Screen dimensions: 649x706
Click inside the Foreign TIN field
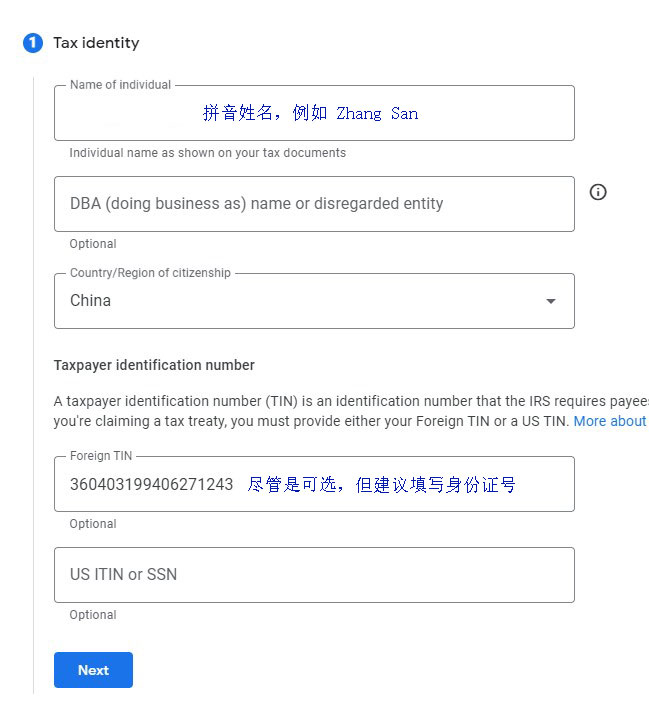click(314, 484)
